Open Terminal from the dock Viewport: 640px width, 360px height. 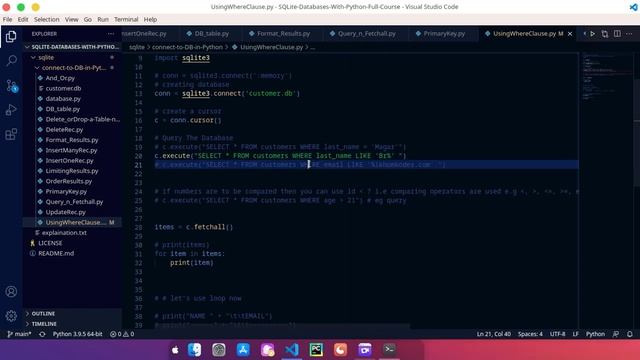[x=389, y=349]
